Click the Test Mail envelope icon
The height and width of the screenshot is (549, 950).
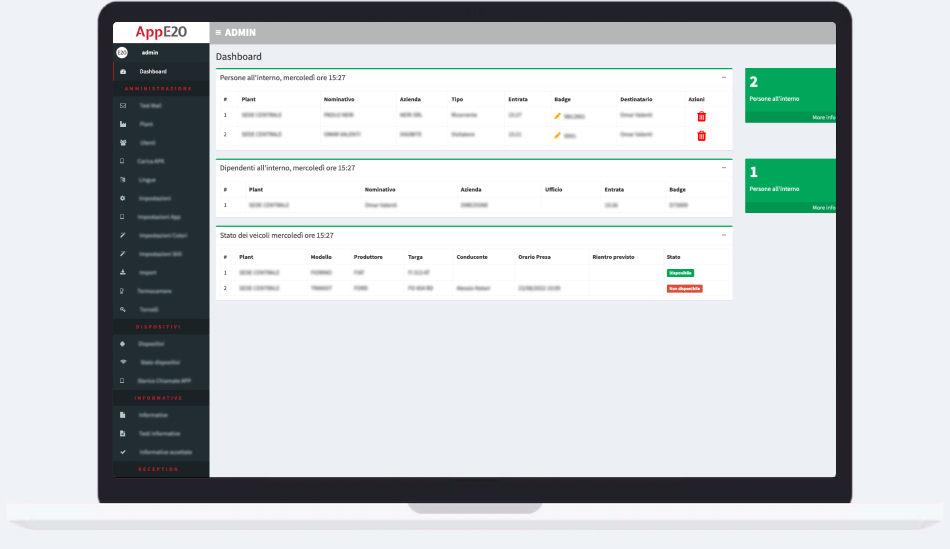coord(123,105)
